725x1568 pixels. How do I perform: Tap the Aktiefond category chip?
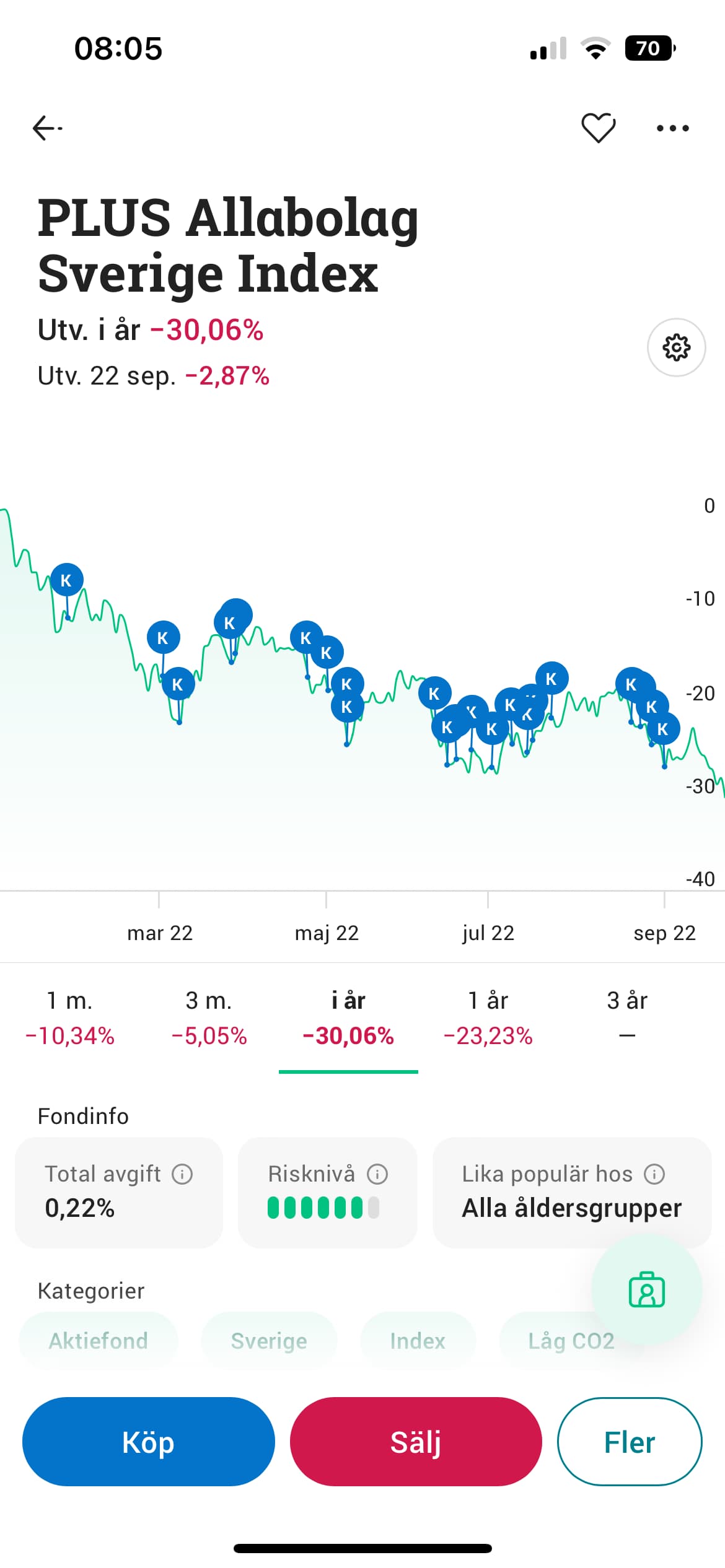(99, 1341)
